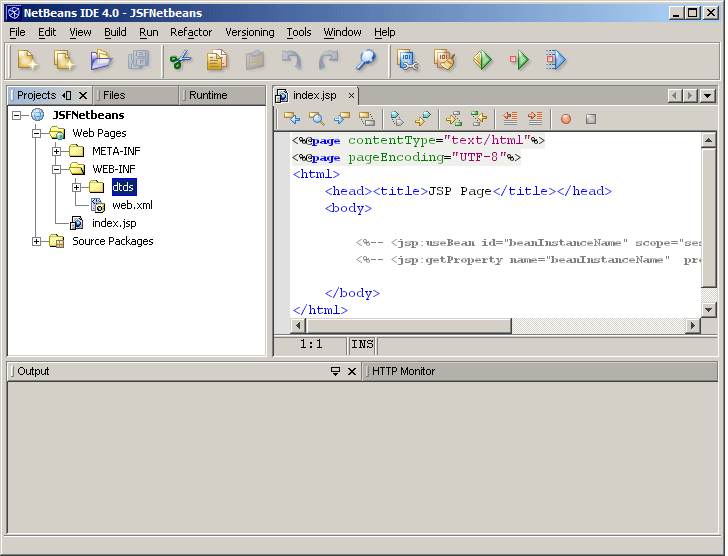Viewport: 728px width, 556px height.
Task: Click the Output tab label
Action: pyautogui.click(x=33, y=371)
